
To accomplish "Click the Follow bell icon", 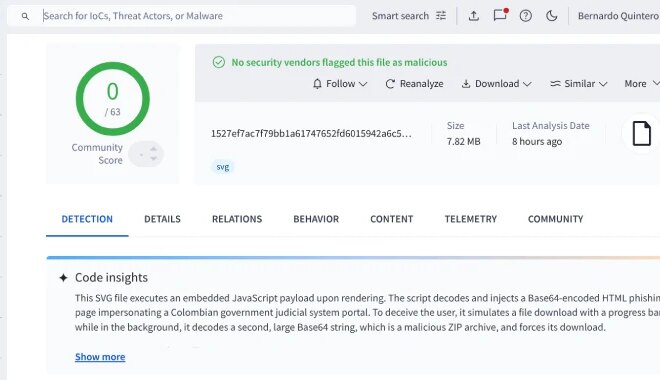I will [317, 84].
